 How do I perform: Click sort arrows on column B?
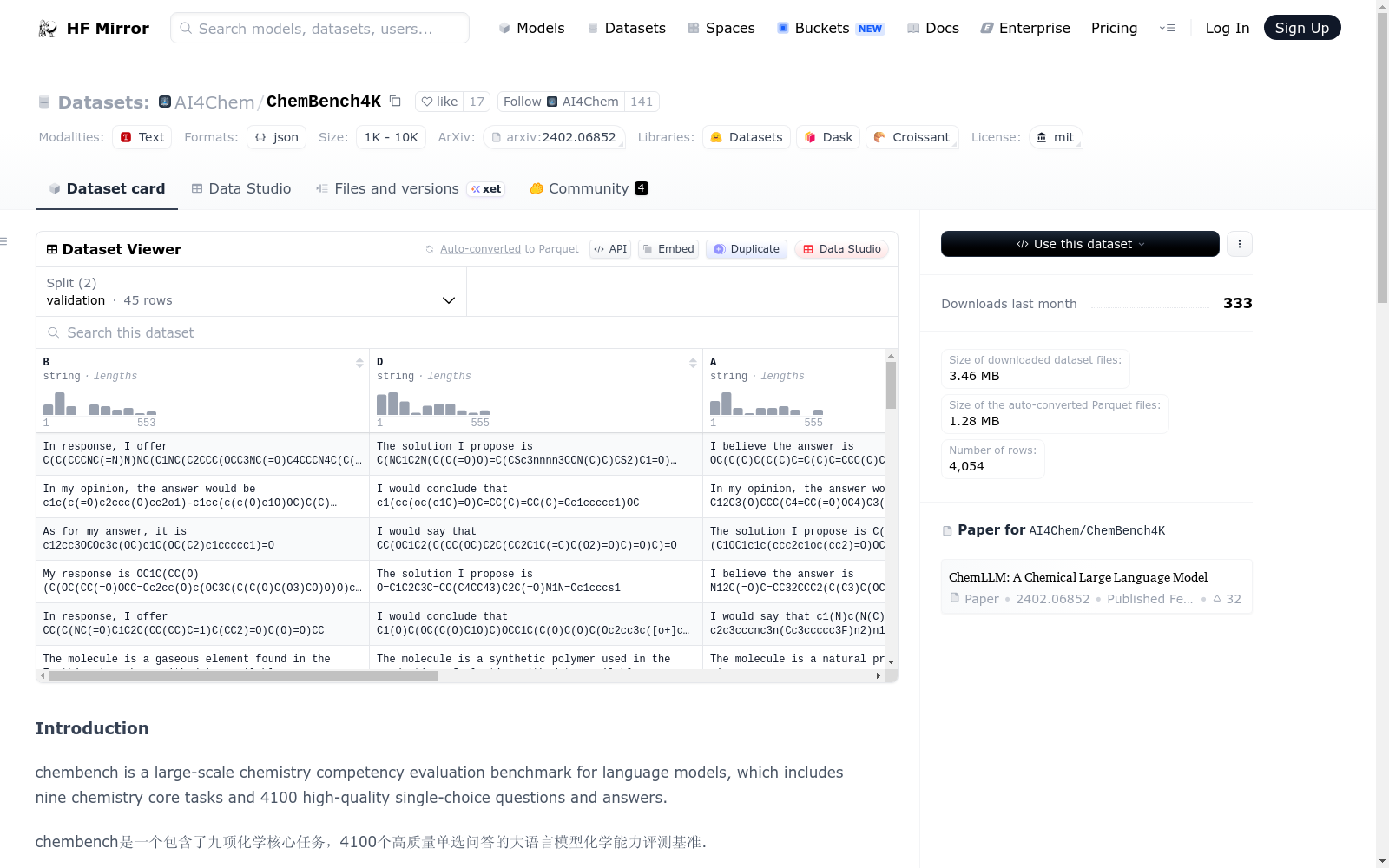pos(359,363)
